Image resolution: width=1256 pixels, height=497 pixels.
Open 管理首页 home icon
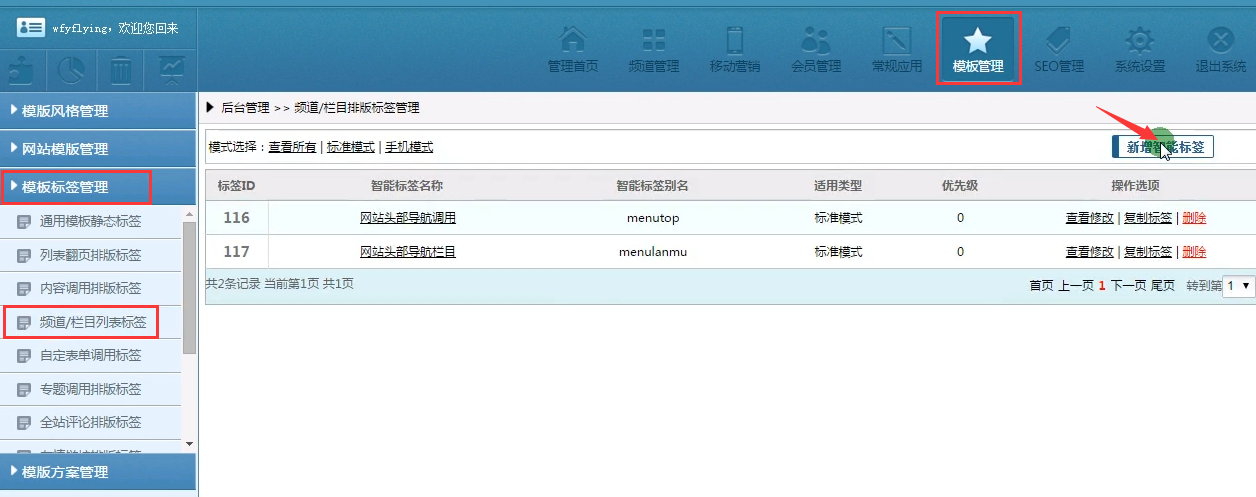tap(572, 49)
